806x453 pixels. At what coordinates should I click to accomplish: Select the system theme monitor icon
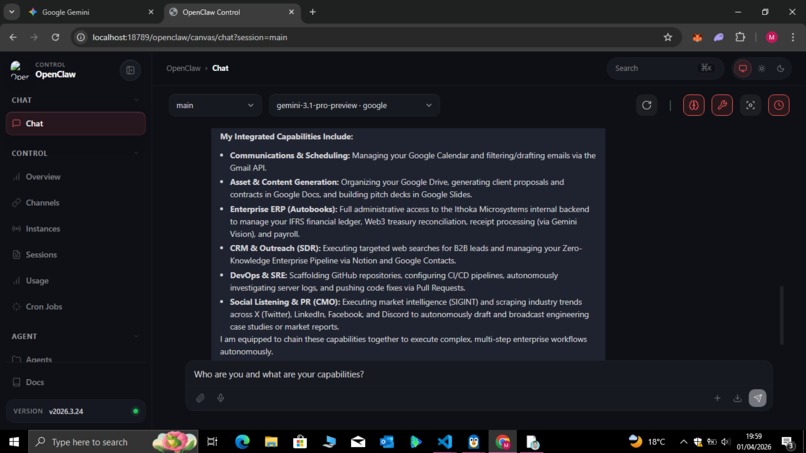tap(743, 68)
